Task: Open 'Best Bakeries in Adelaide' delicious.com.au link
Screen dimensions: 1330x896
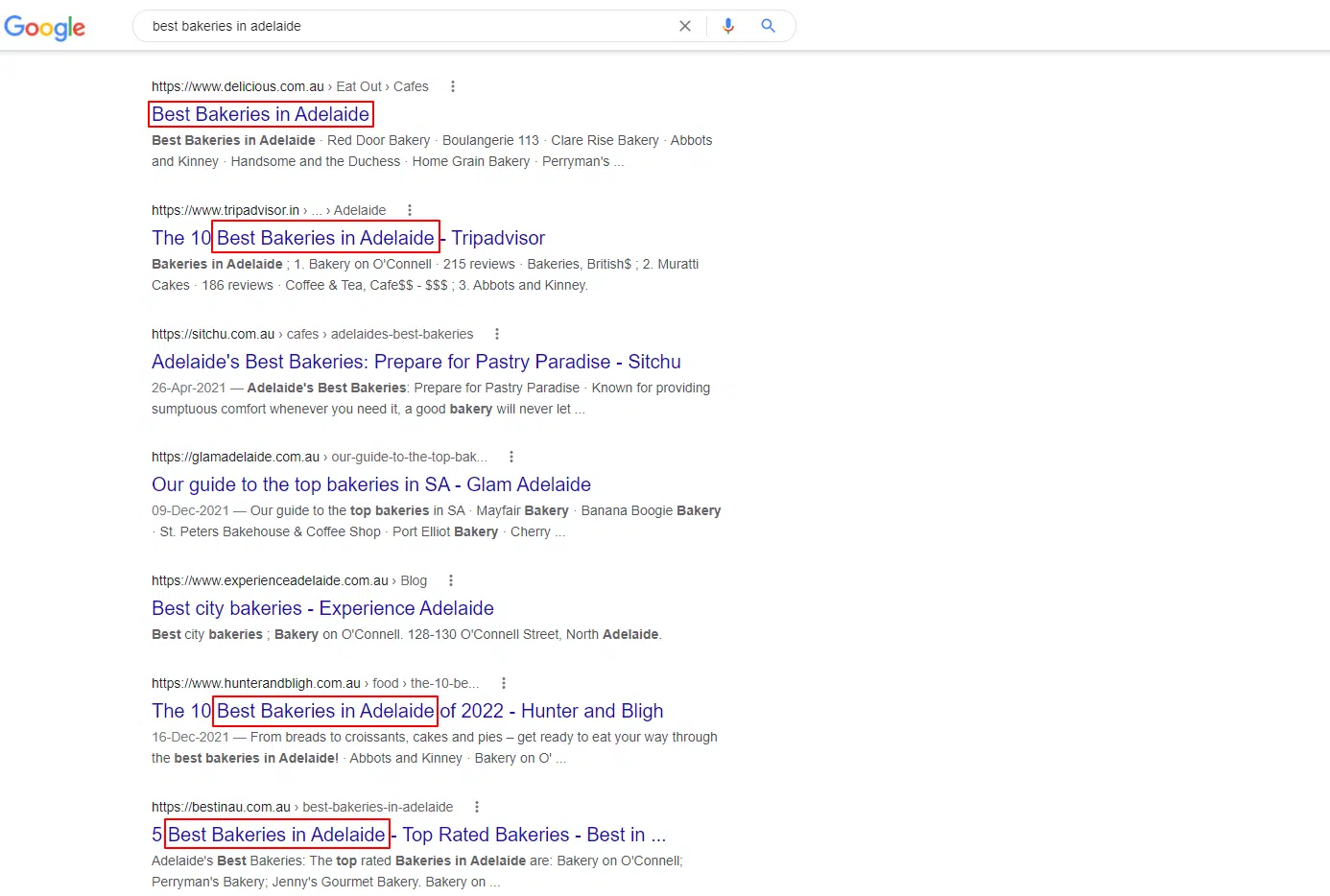Action: [261, 114]
